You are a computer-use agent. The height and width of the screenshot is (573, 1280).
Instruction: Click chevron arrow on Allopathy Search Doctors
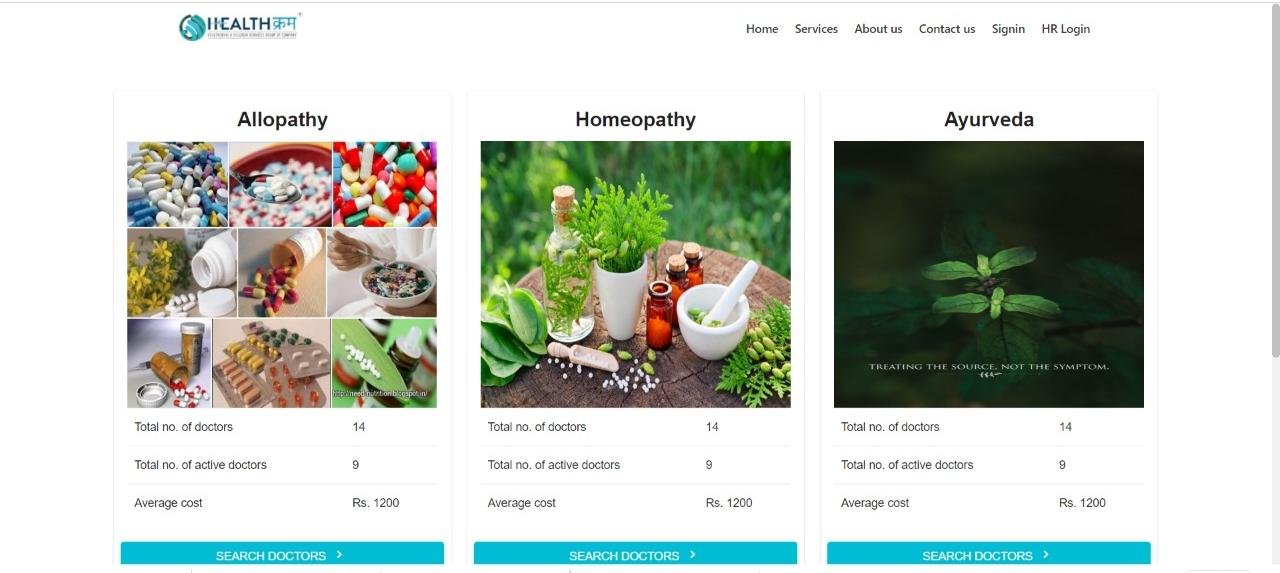coord(340,554)
